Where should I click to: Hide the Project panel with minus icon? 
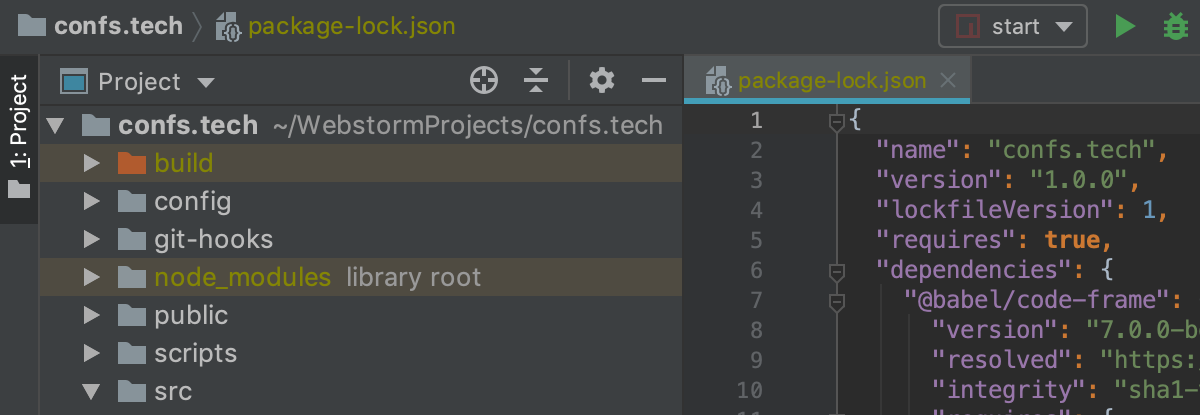(x=654, y=81)
